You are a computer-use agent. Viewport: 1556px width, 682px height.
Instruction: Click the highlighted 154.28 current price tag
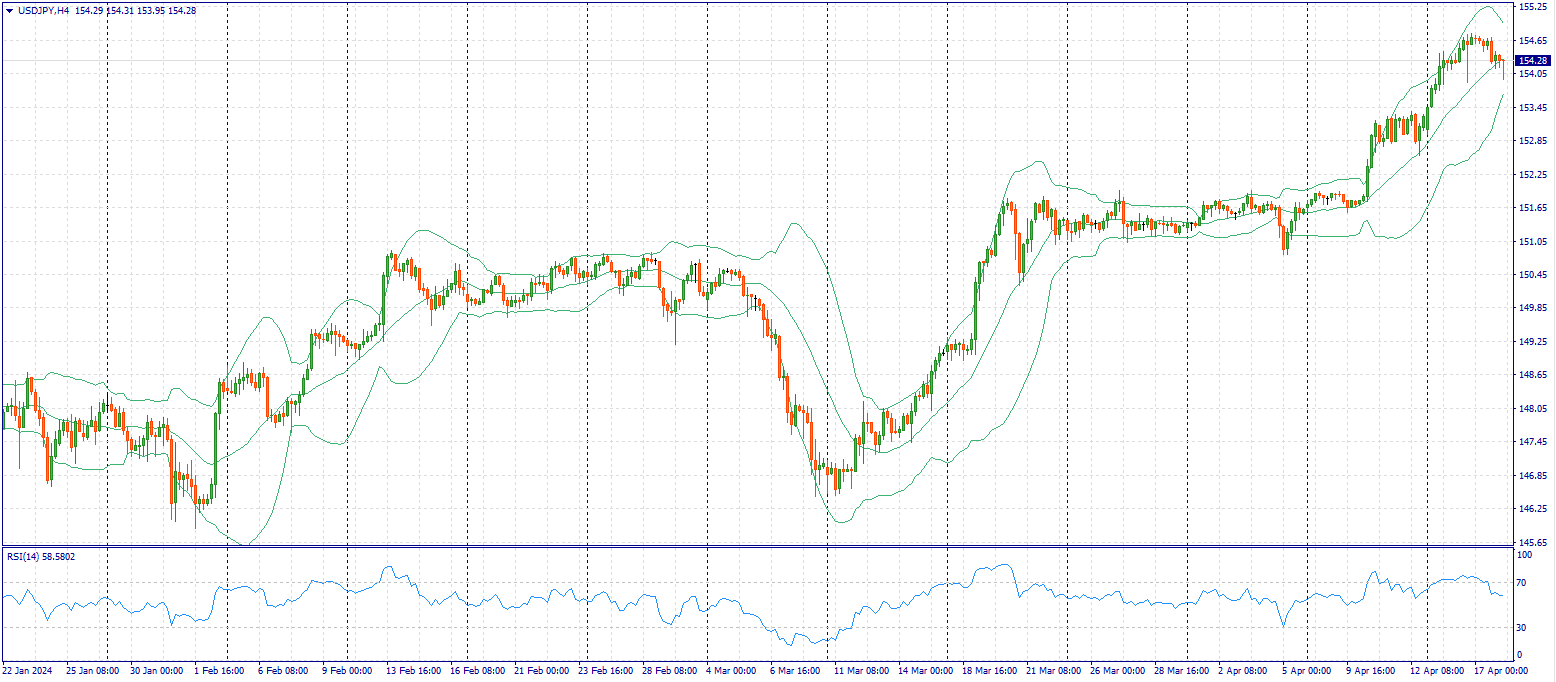tap(1532, 61)
